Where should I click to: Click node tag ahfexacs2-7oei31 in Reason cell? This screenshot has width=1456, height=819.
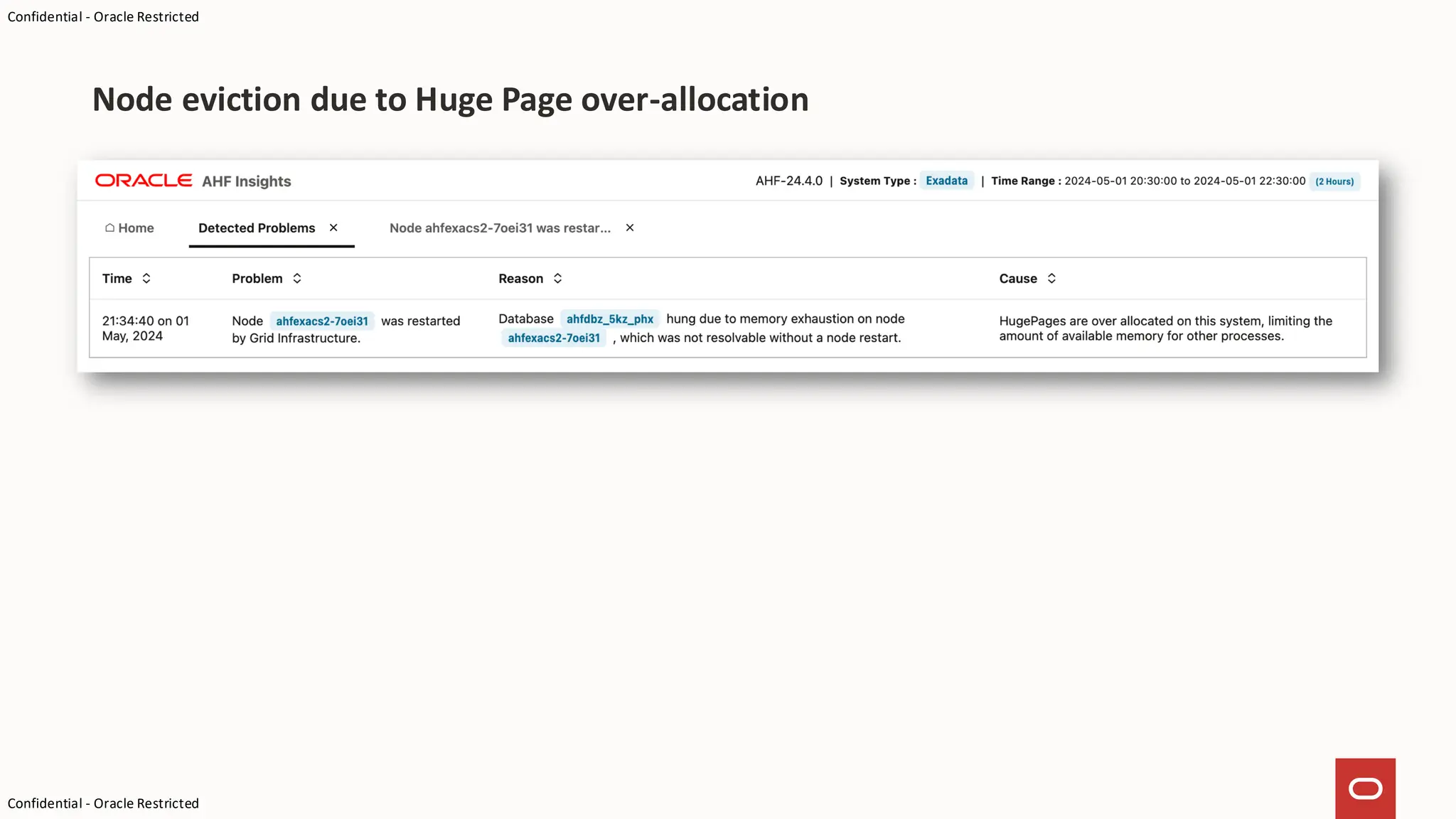(x=554, y=338)
